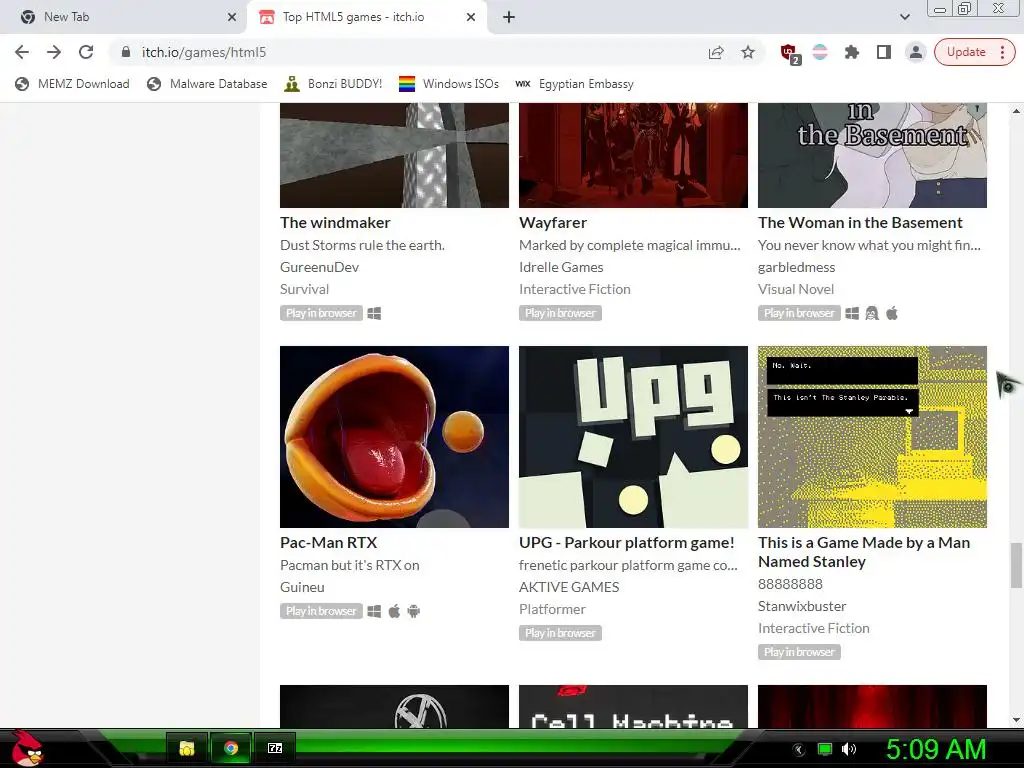Open 7-Zip from the taskbar
The width and height of the screenshot is (1024, 768).
click(x=275, y=748)
